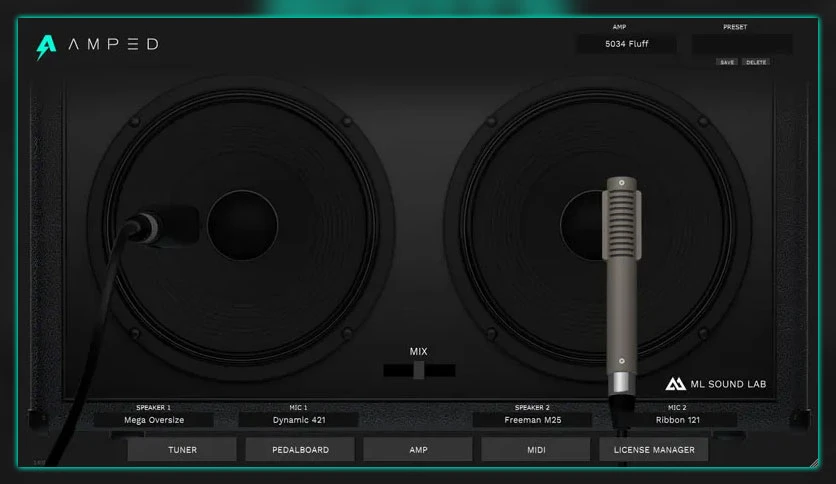Image resolution: width=836 pixels, height=484 pixels.
Task: Click the ML Sound Lab logo
Action: point(716,384)
